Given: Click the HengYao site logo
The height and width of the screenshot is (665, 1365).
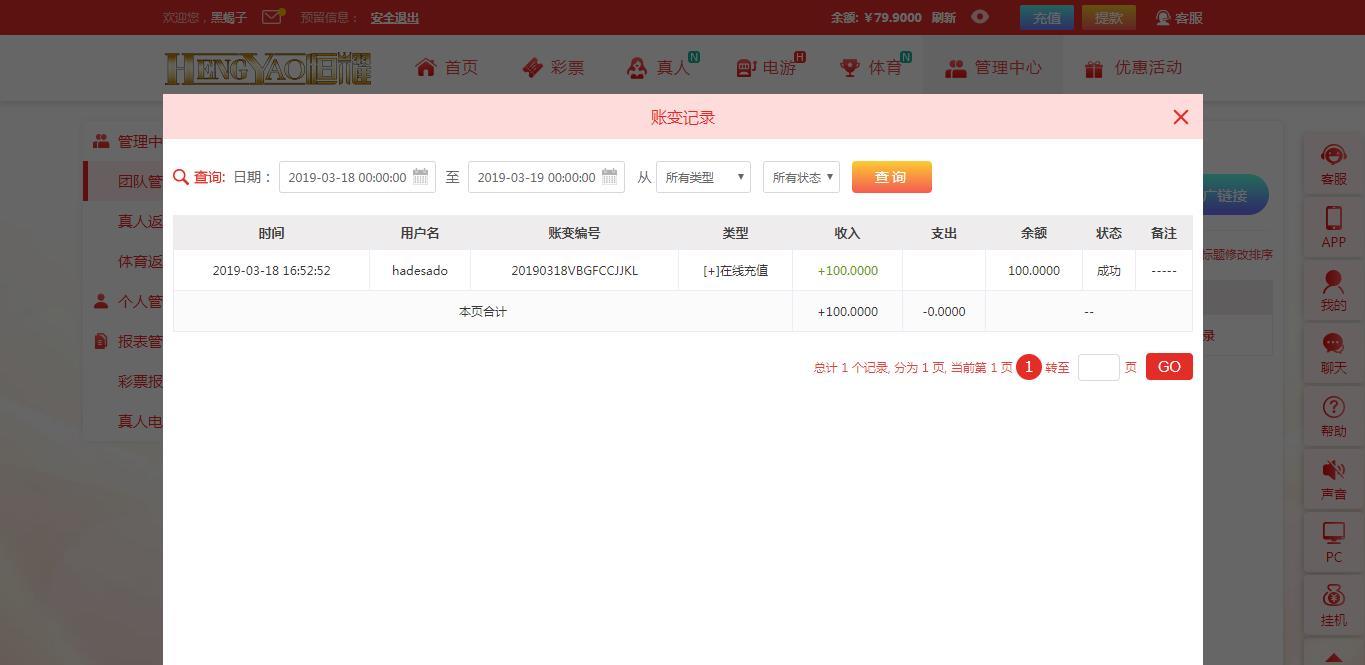Looking at the screenshot, I should click(x=268, y=68).
